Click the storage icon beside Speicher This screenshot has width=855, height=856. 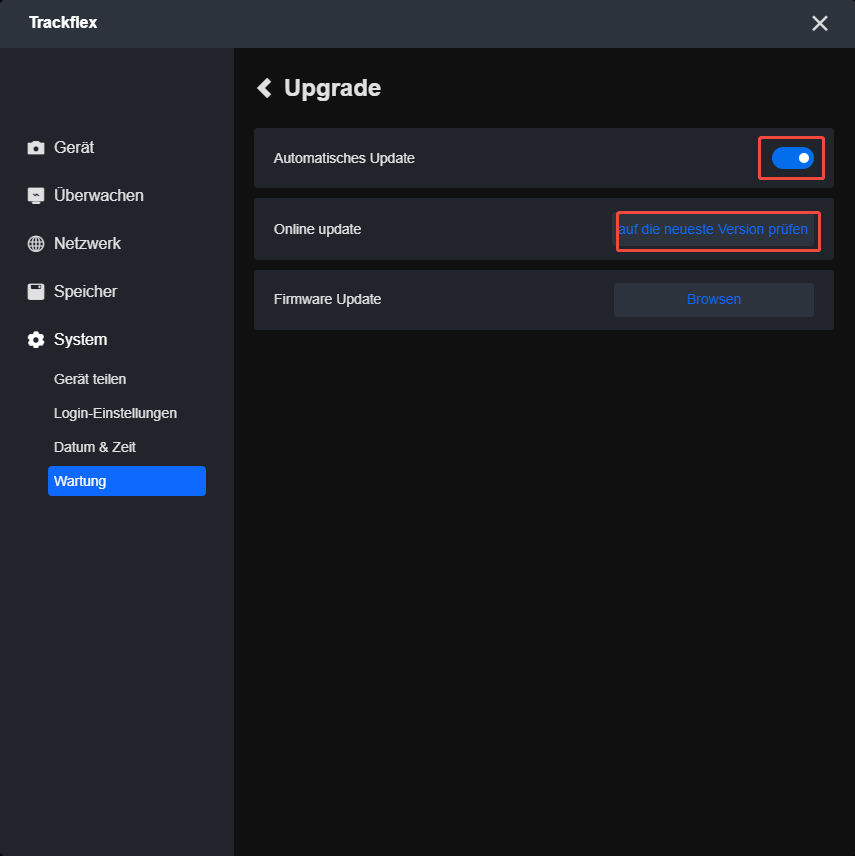click(x=36, y=292)
